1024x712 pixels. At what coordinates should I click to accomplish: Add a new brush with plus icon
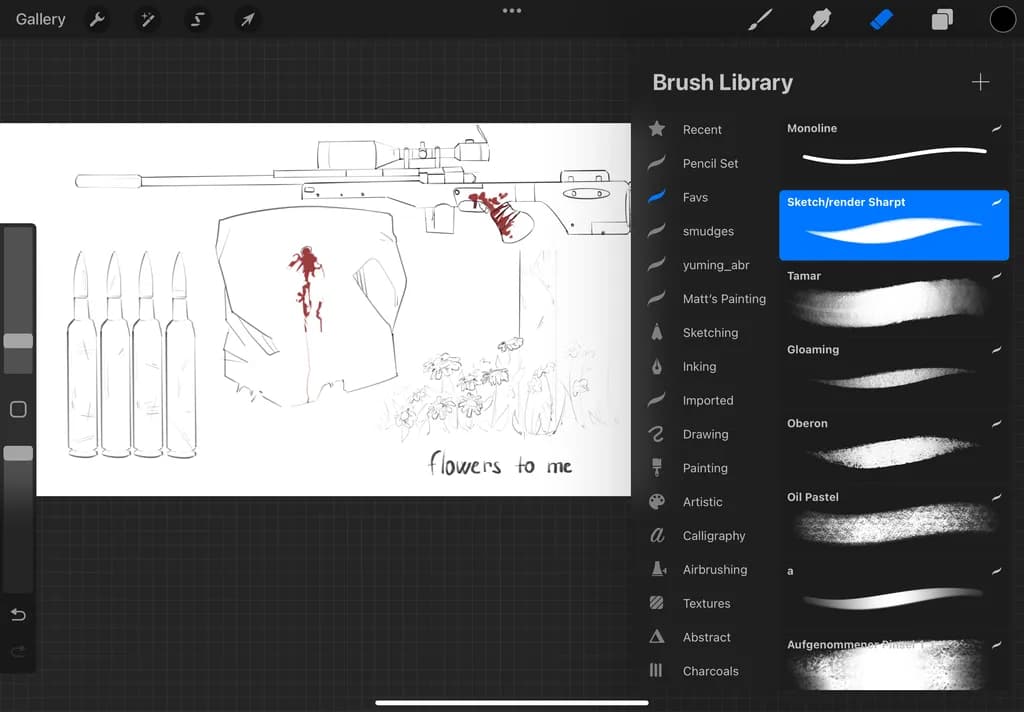[980, 82]
